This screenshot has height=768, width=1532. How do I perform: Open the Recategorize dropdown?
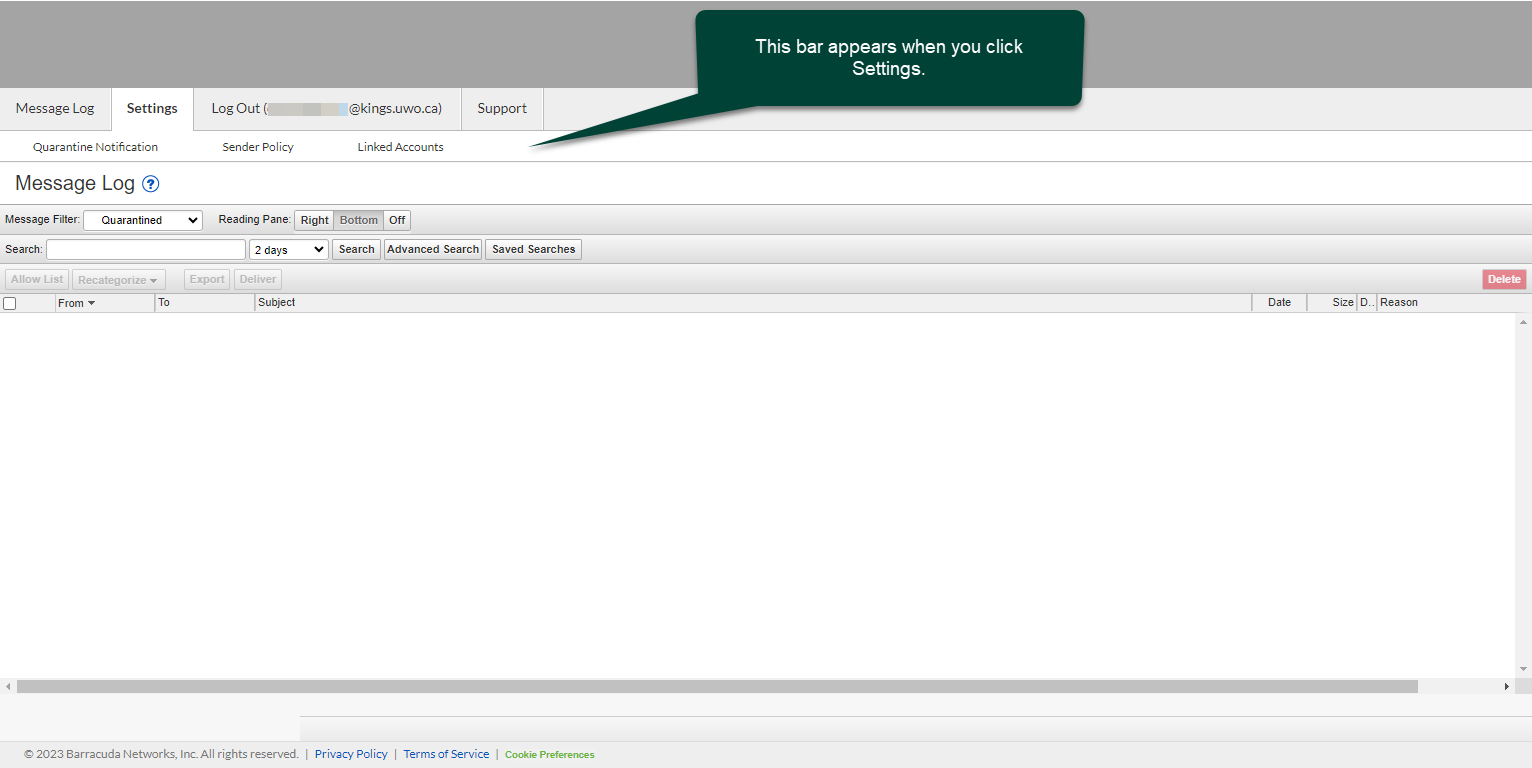click(x=118, y=280)
